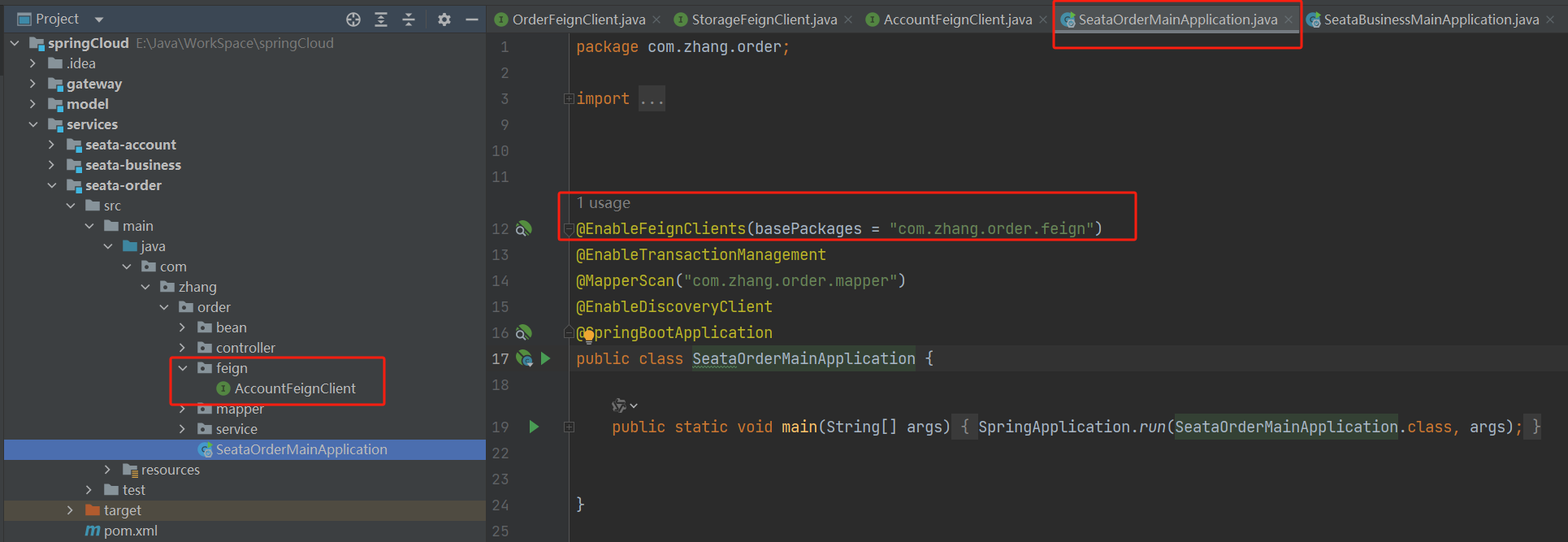Expand the .idea folder
Screen dimensions: 1568x542
(x=32, y=63)
